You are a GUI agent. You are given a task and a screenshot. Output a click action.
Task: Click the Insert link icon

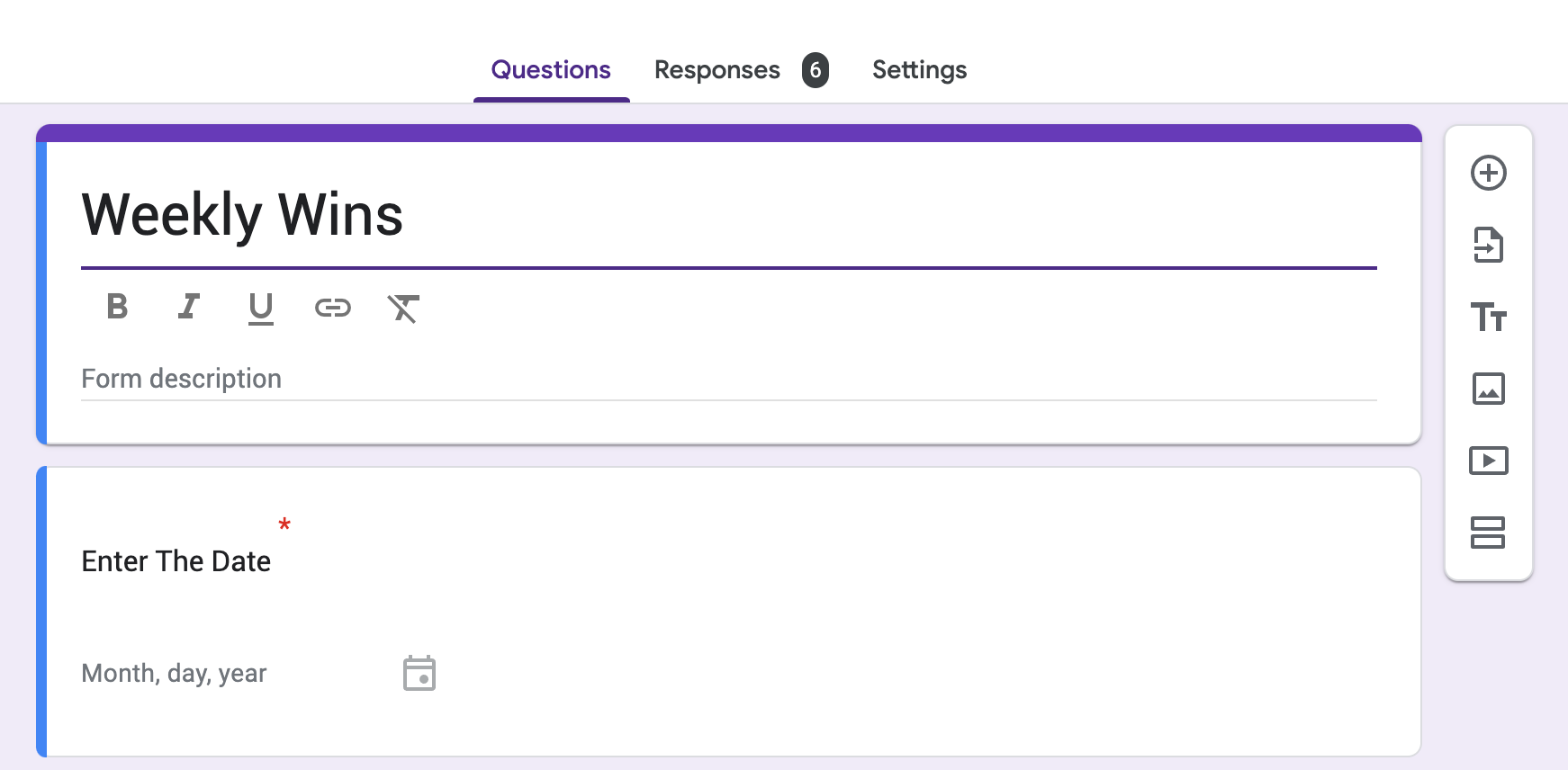[332, 309]
